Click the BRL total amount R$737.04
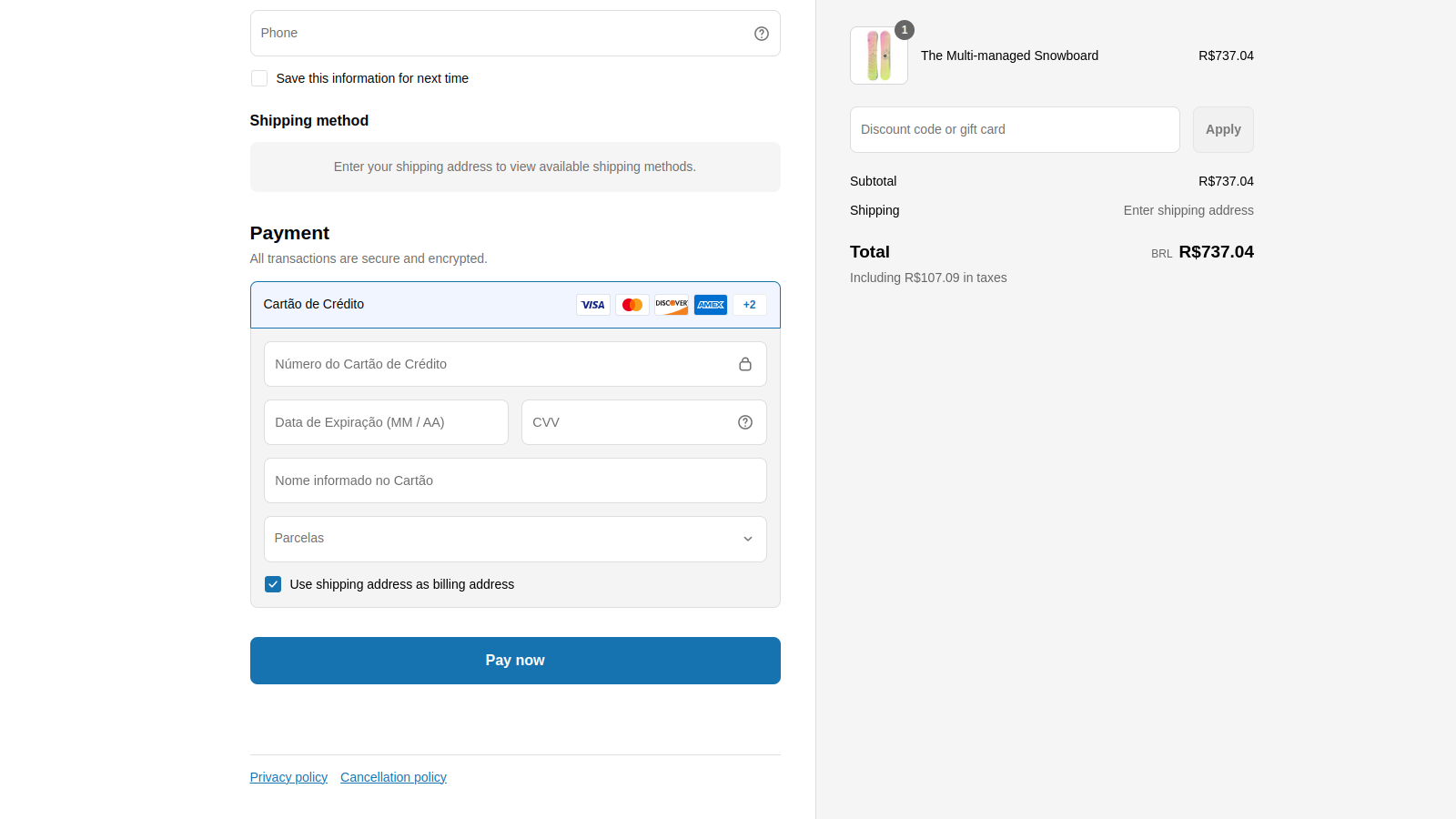 (x=1216, y=252)
